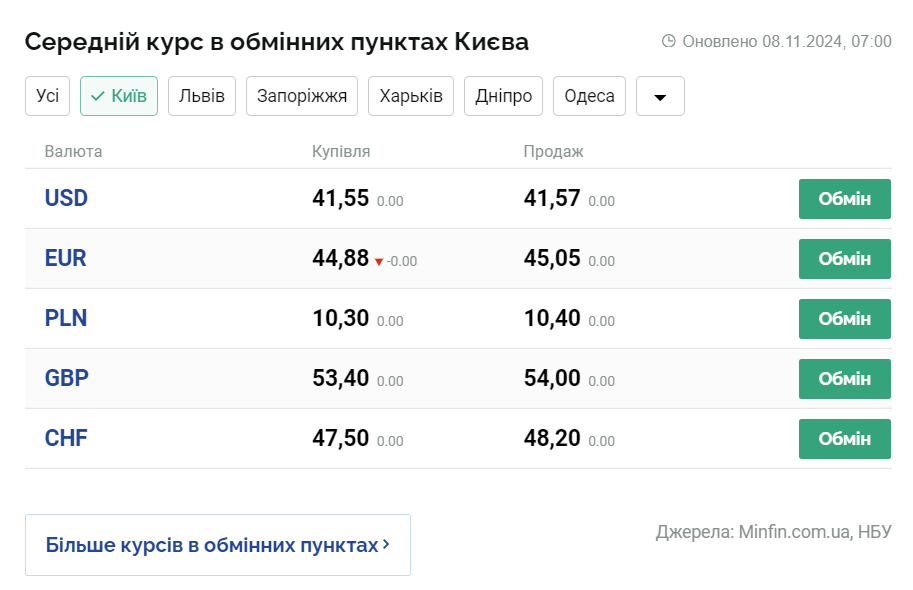Click GBP buy rate 53,40
The width and height of the screenshot is (913, 590).
pyautogui.click(x=341, y=379)
